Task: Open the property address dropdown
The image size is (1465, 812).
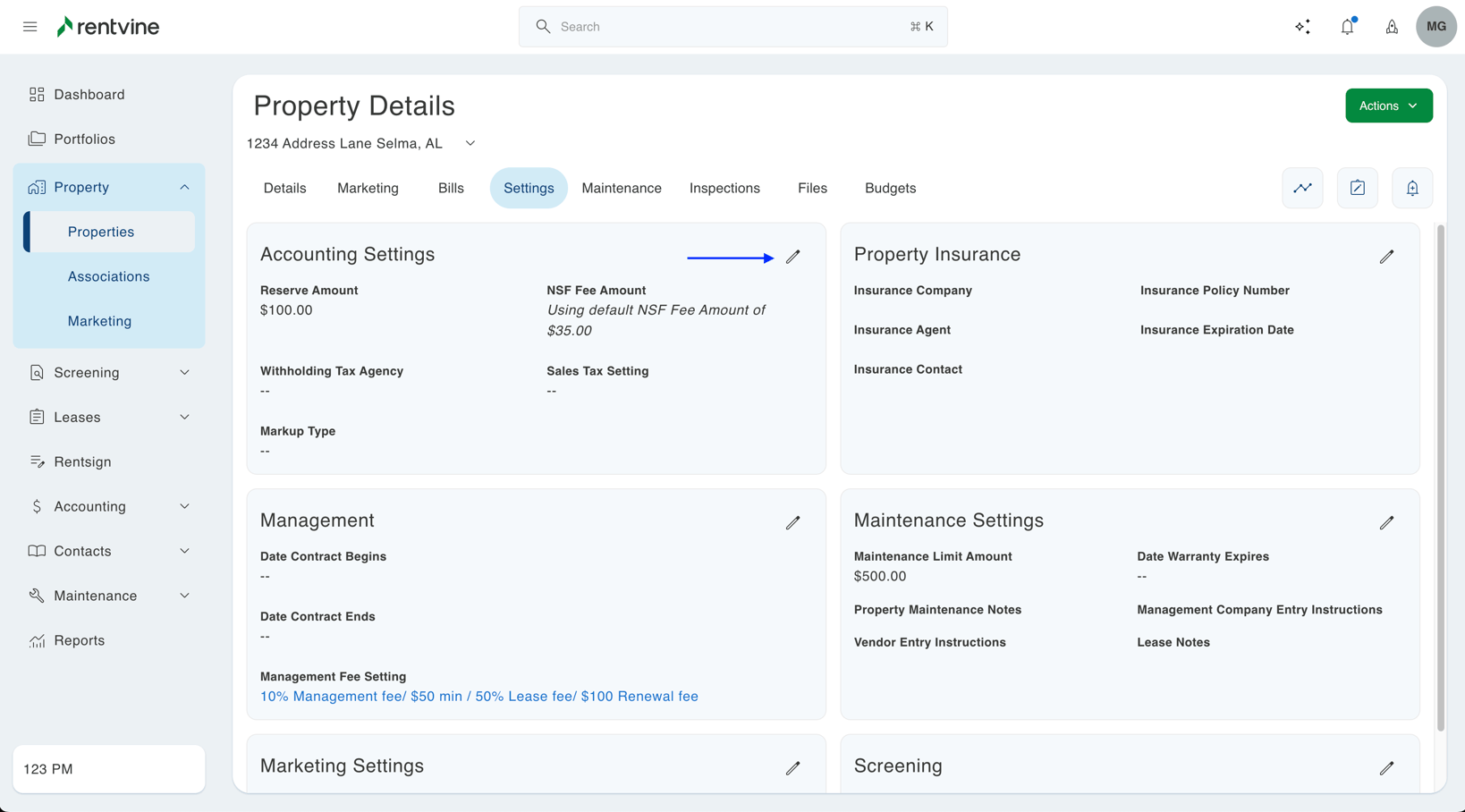Action: click(361, 144)
